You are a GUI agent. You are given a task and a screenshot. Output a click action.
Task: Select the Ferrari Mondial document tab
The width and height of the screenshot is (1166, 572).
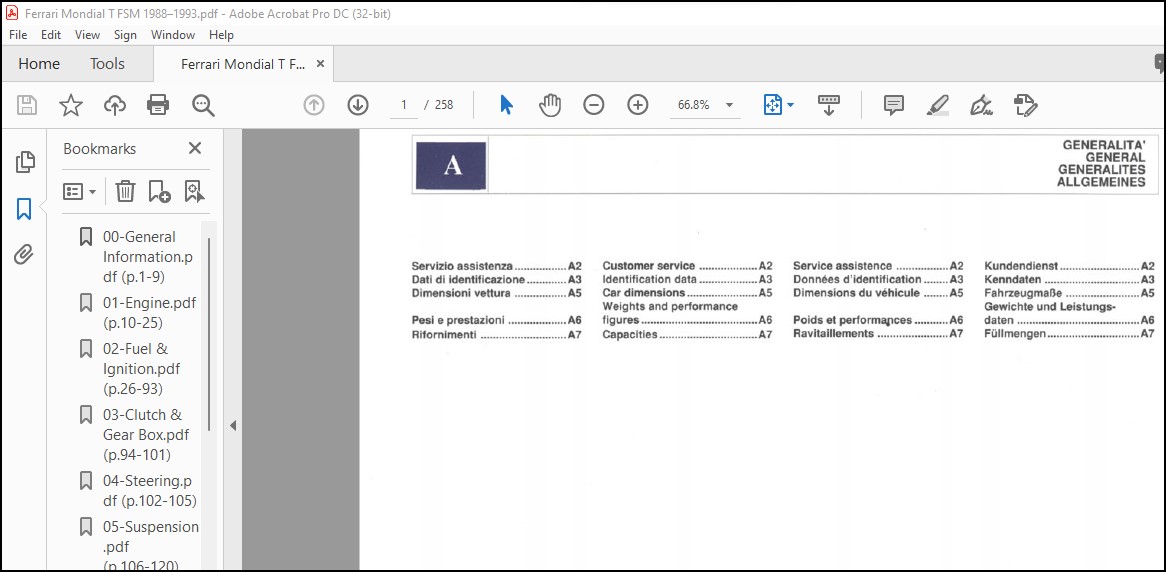point(242,64)
